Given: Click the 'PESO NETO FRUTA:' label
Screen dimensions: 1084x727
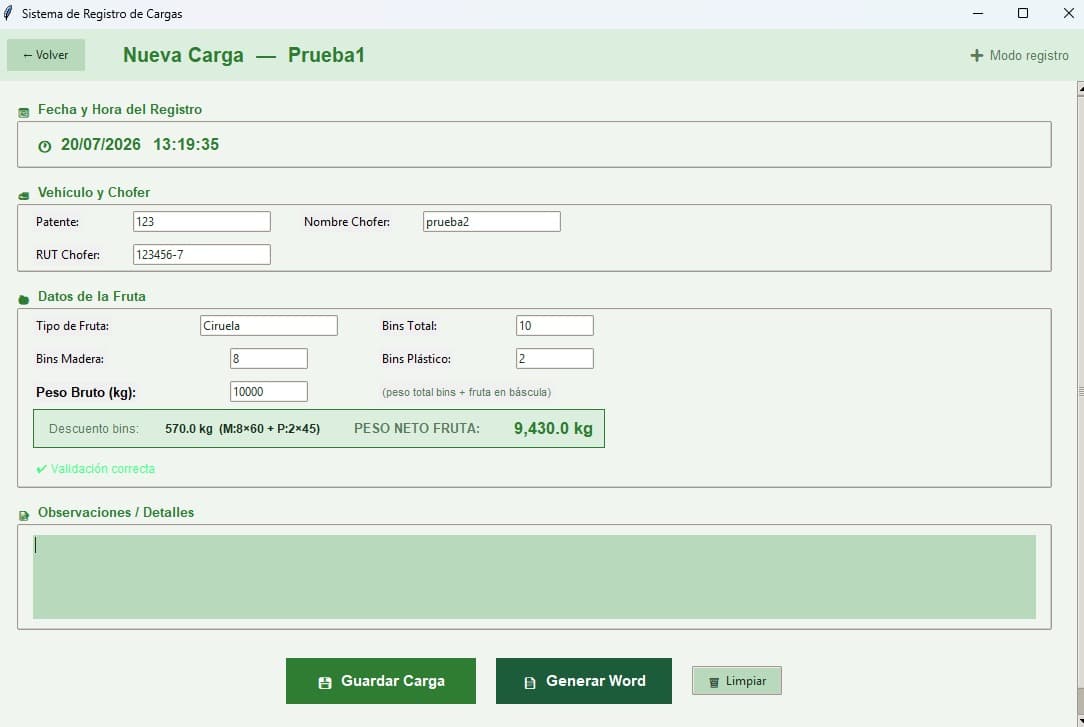Looking at the screenshot, I should click(x=417, y=428).
